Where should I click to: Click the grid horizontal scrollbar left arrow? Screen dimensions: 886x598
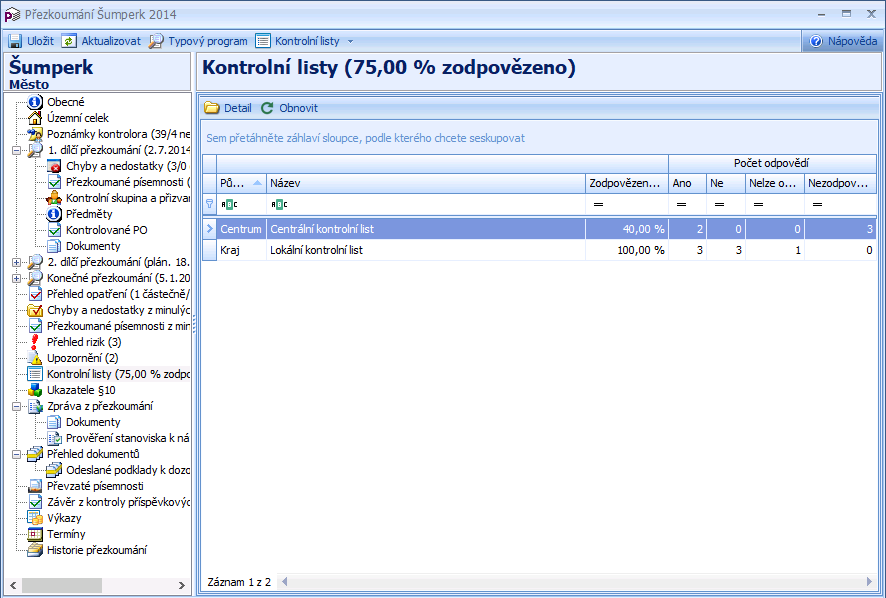point(284,582)
